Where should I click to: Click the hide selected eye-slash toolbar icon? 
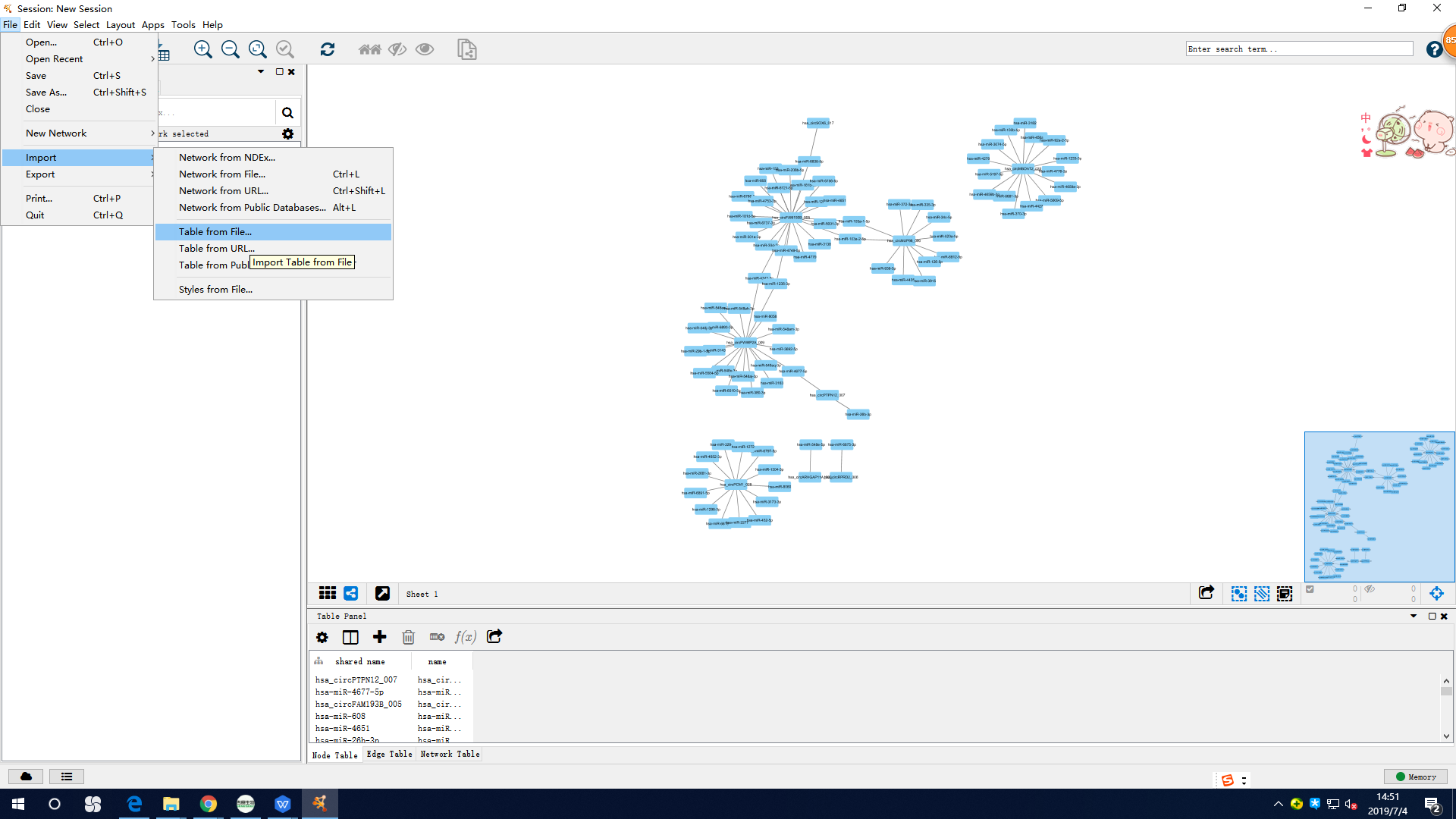point(397,49)
